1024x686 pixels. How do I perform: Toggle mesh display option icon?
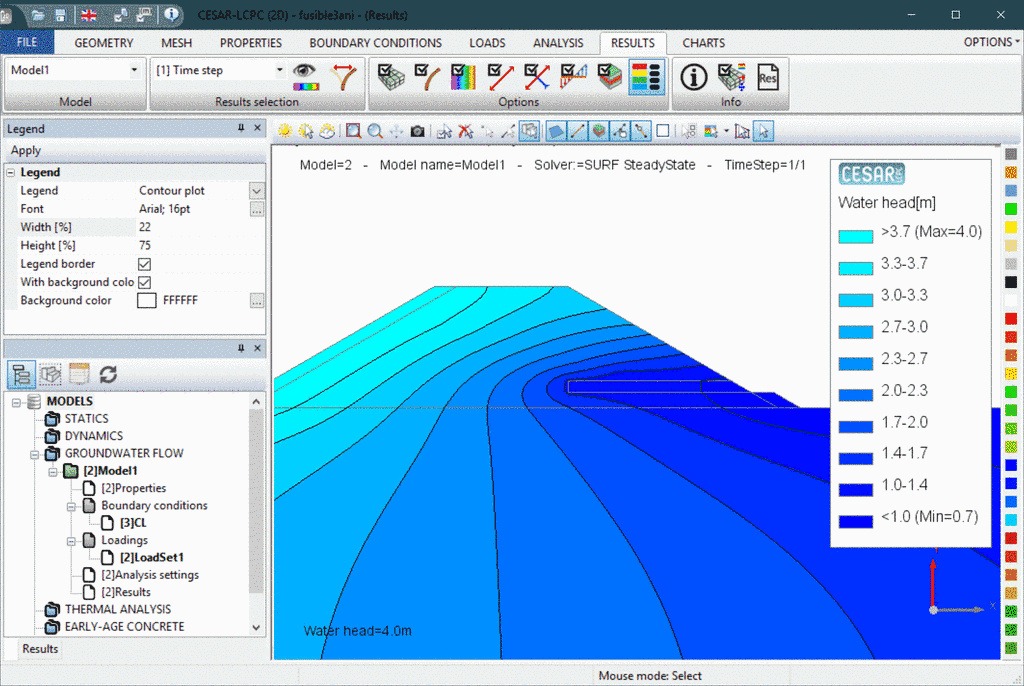[391, 76]
